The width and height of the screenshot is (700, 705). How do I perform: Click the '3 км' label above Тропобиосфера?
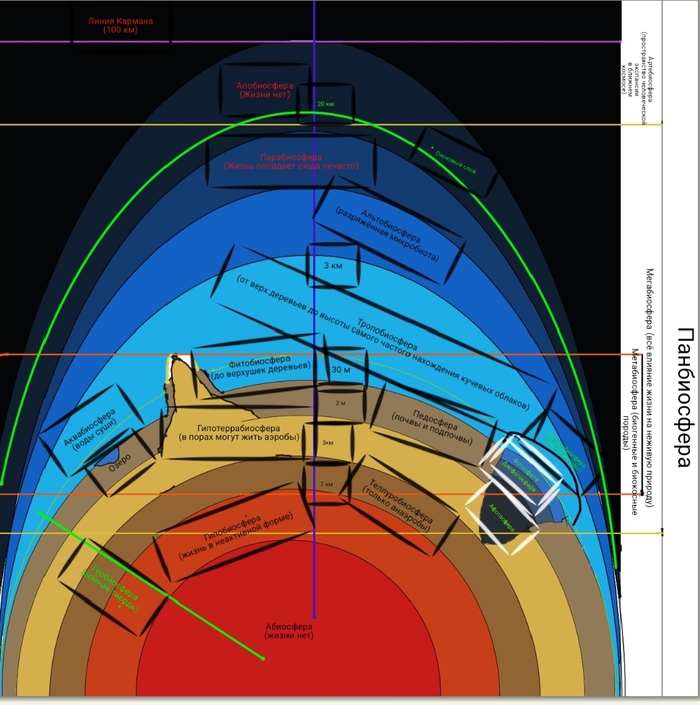pos(333,266)
